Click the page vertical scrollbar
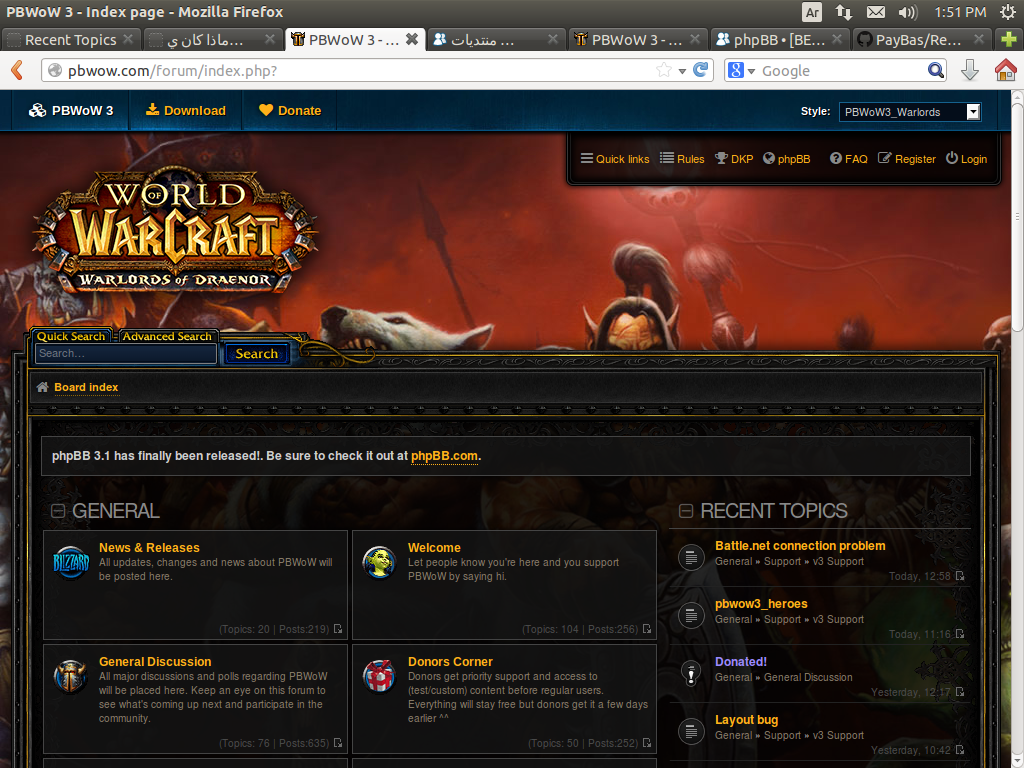Image resolution: width=1024 pixels, height=768 pixels. tap(1017, 220)
